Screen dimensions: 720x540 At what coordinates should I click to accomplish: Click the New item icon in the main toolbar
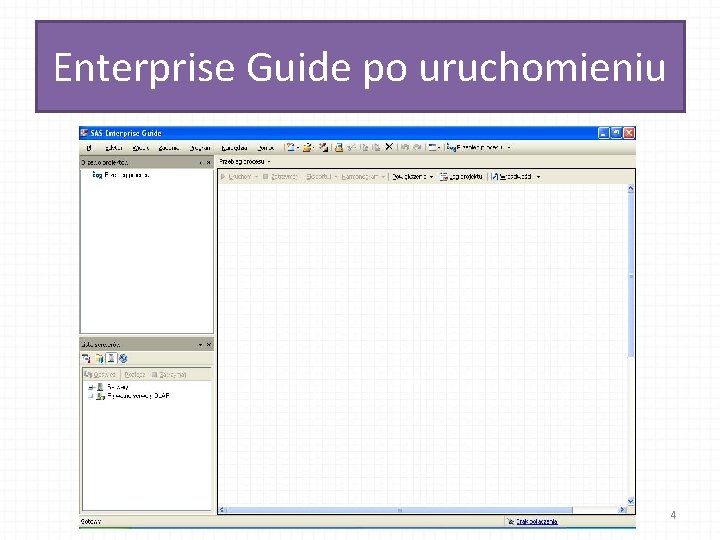click(x=290, y=147)
